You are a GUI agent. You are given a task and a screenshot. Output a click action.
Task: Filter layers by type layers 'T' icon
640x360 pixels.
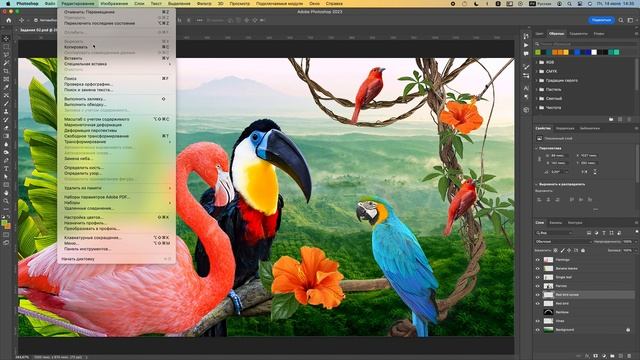click(x=604, y=233)
